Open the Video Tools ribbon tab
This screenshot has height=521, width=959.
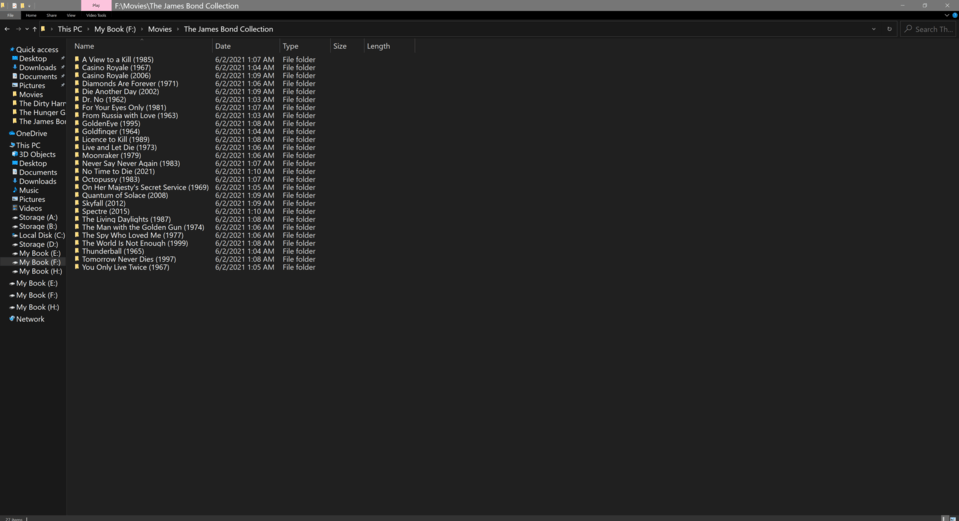(x=96, y=15)
